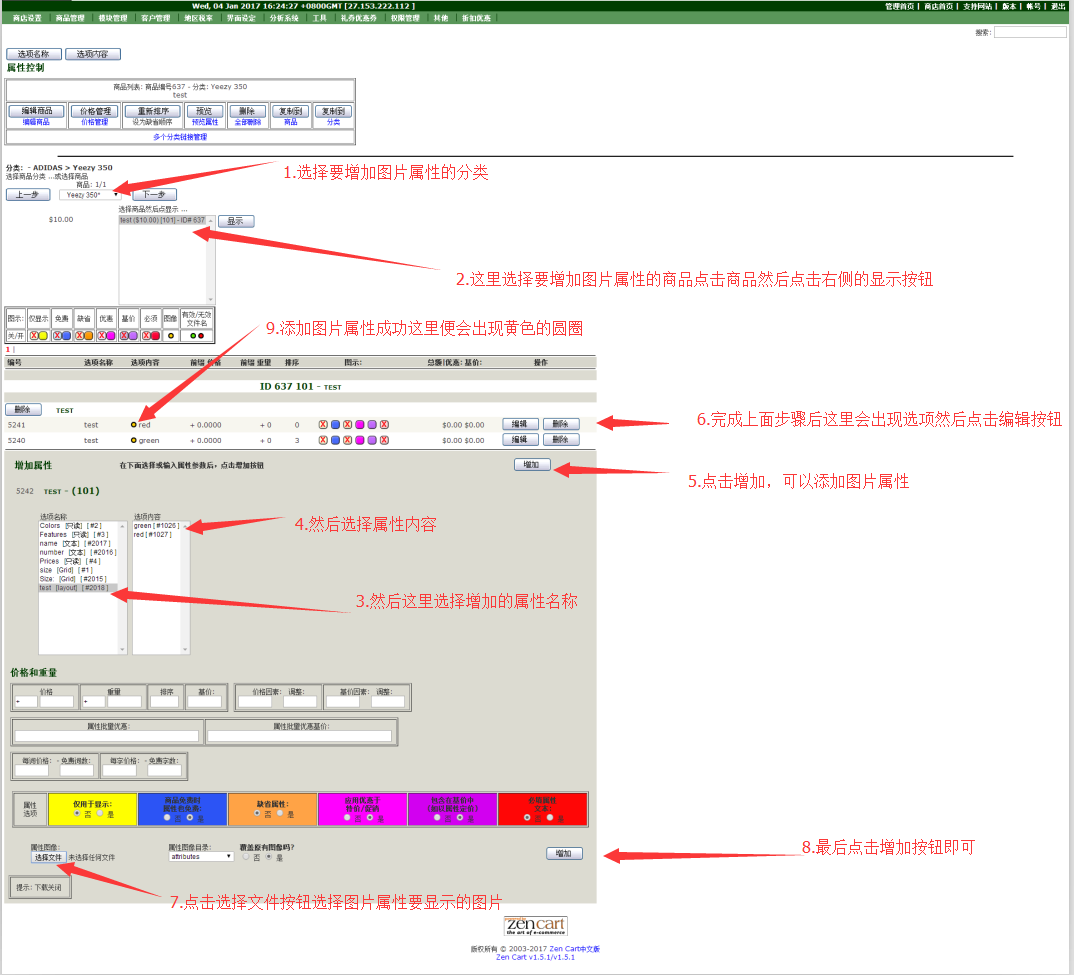The width and height of the screenshot is (1074, 975).
Task: Select 否 for 覆盖原有图像吗
Action: pos(246,857)
